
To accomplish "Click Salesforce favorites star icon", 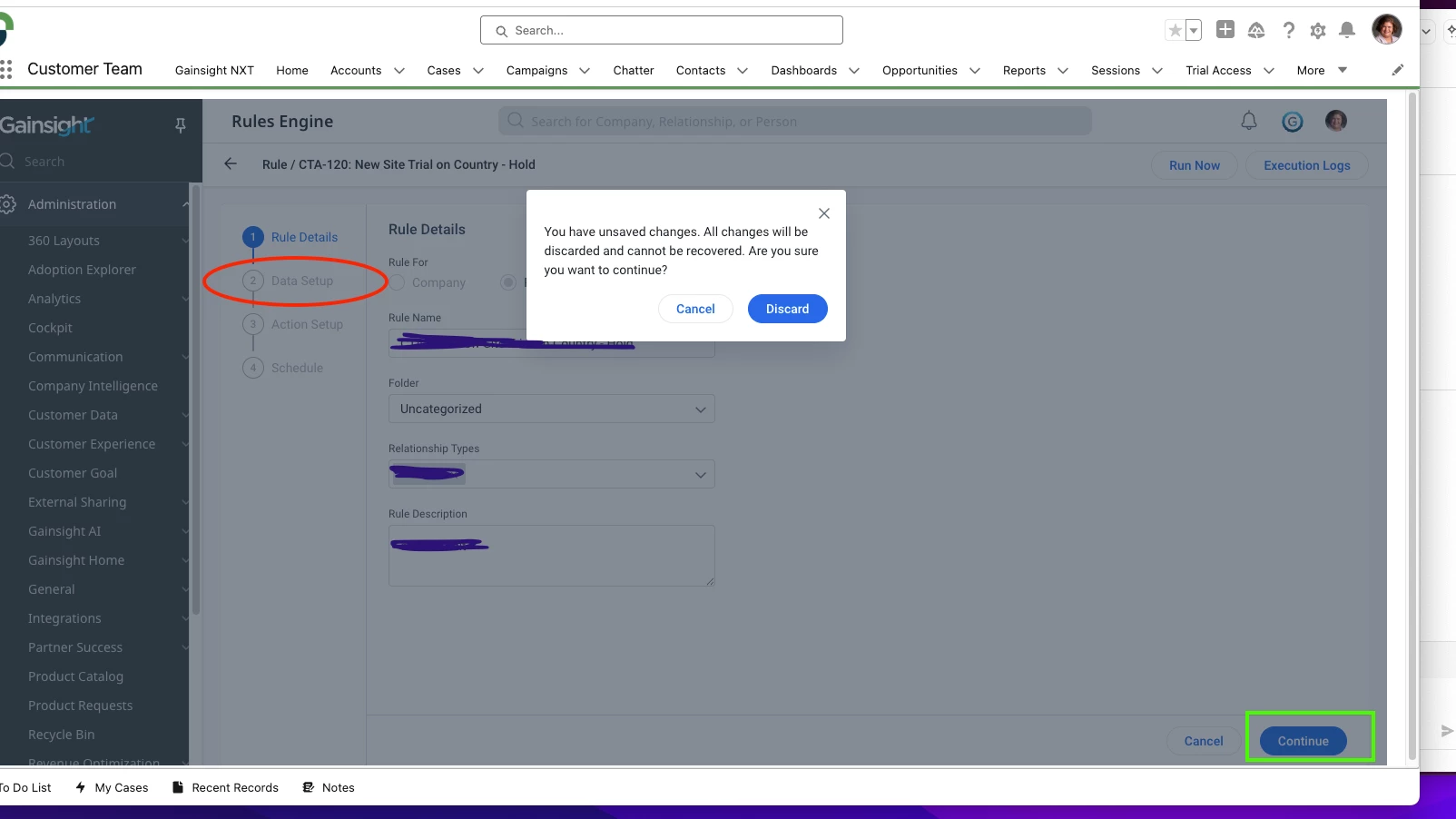I will click(1176, 30).
